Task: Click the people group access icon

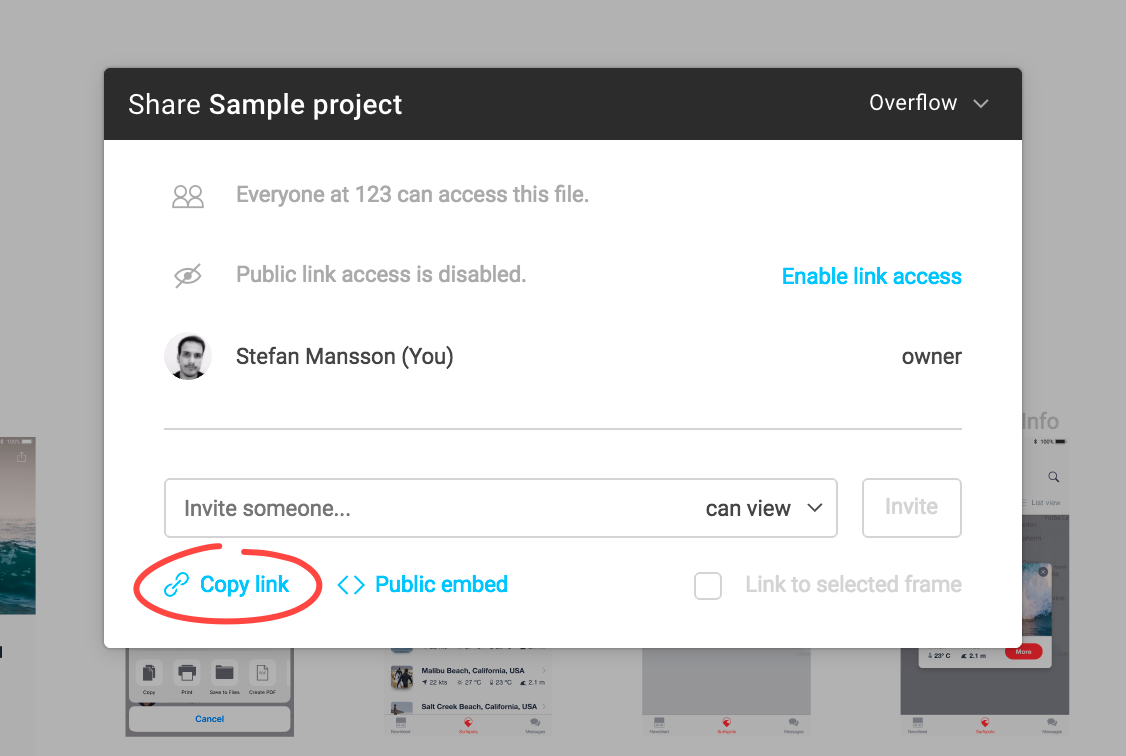Action: [188, 196]
